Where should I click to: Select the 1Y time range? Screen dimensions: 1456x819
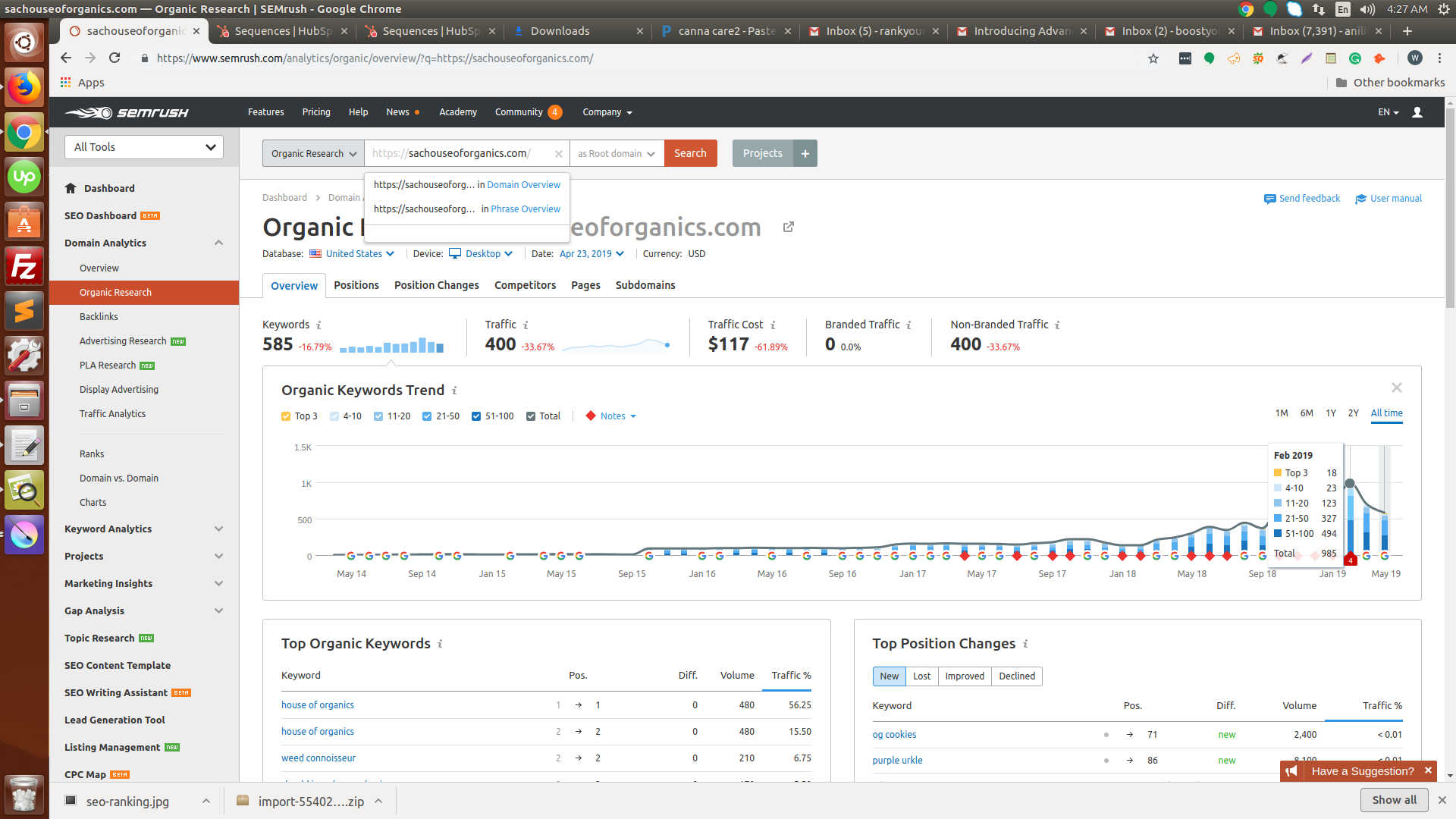tap(1331, 413)
